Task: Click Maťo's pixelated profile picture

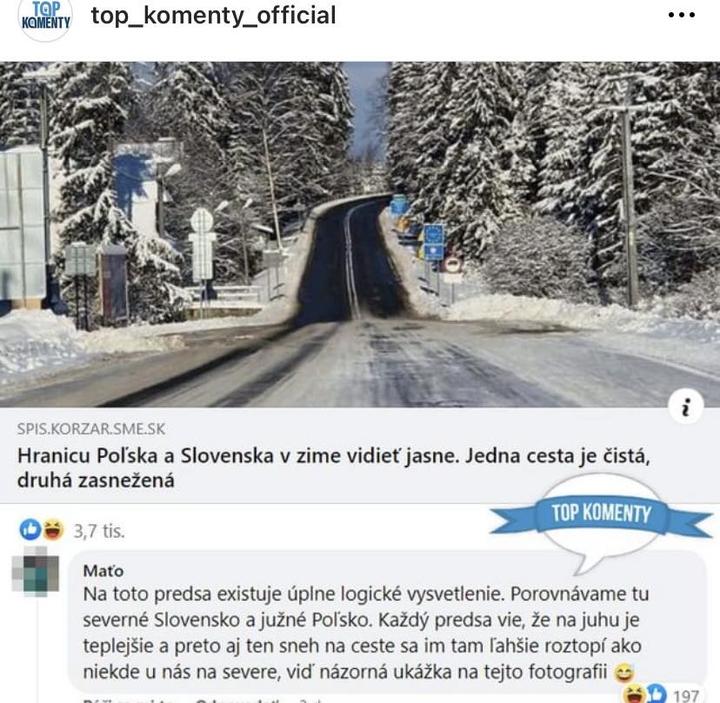Action: point(35,571)
